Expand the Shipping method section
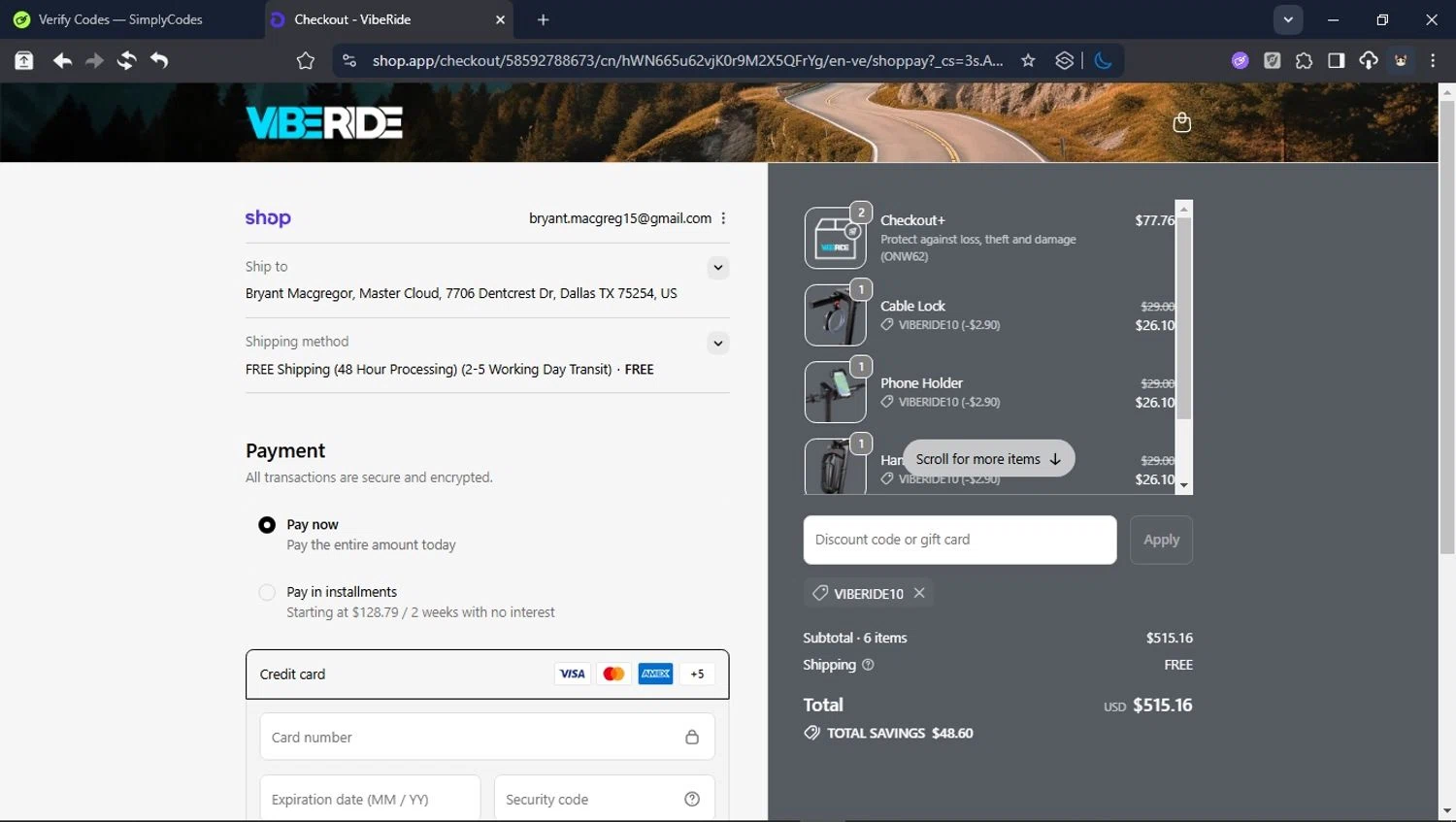Viewport: 1456px width, 822px height. click(x=717, y=343)
